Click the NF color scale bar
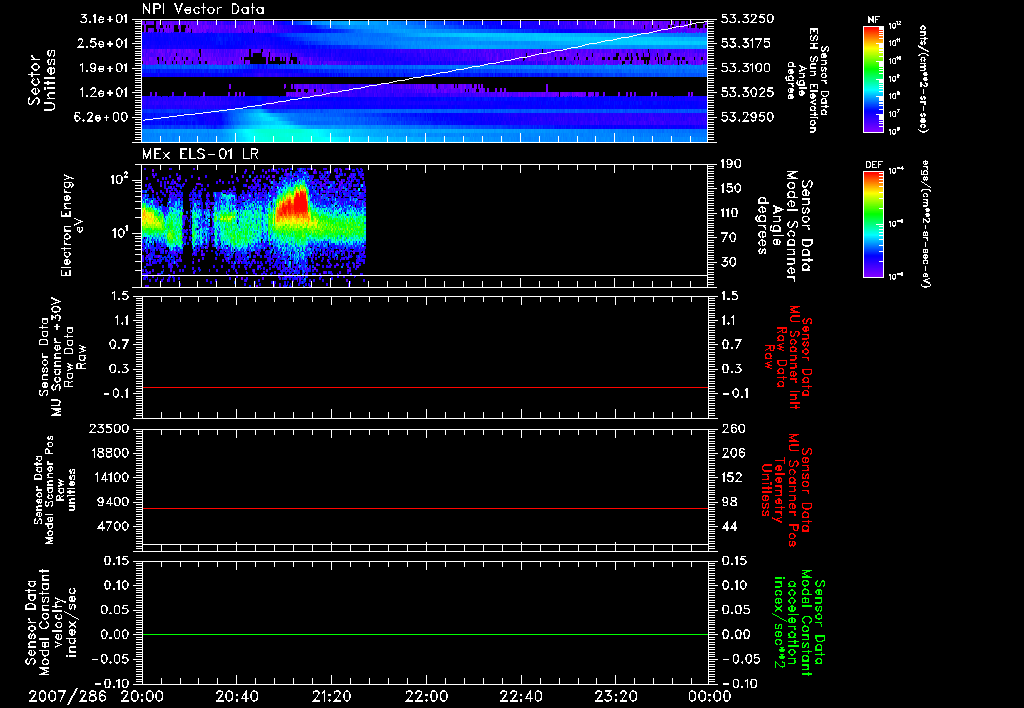 tap(873, 78)
